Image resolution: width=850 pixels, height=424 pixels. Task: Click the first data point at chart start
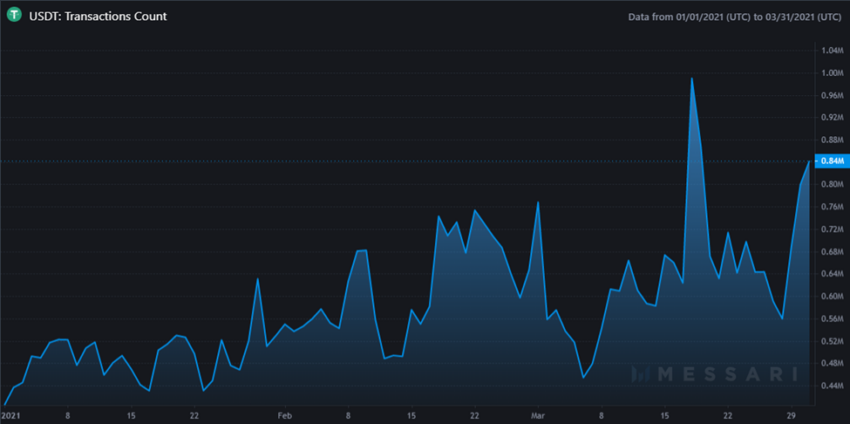4,405
